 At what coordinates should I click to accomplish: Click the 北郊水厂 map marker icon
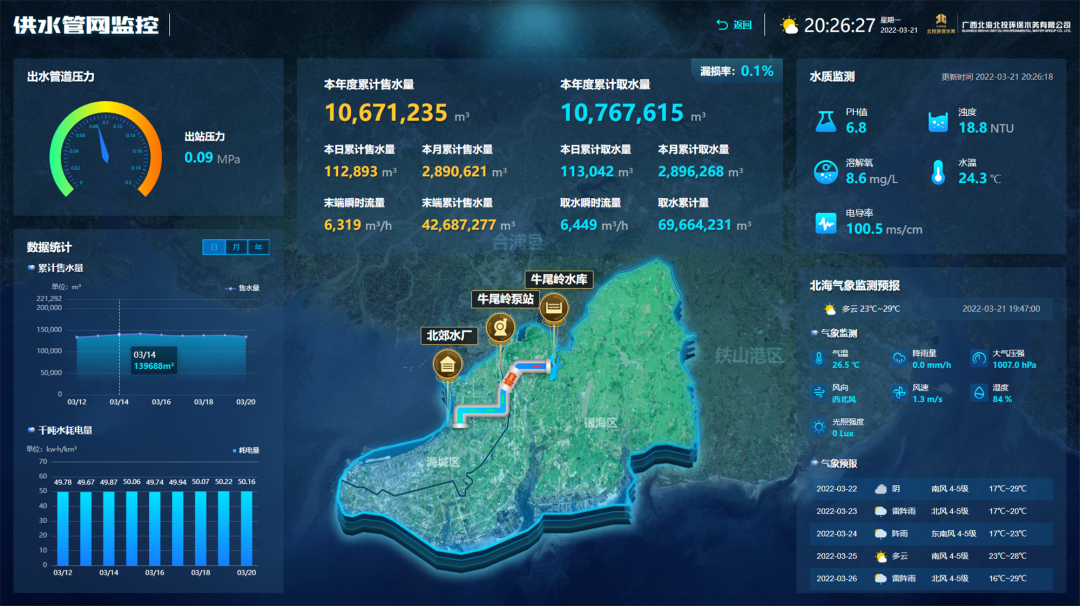tap(447, 364)
